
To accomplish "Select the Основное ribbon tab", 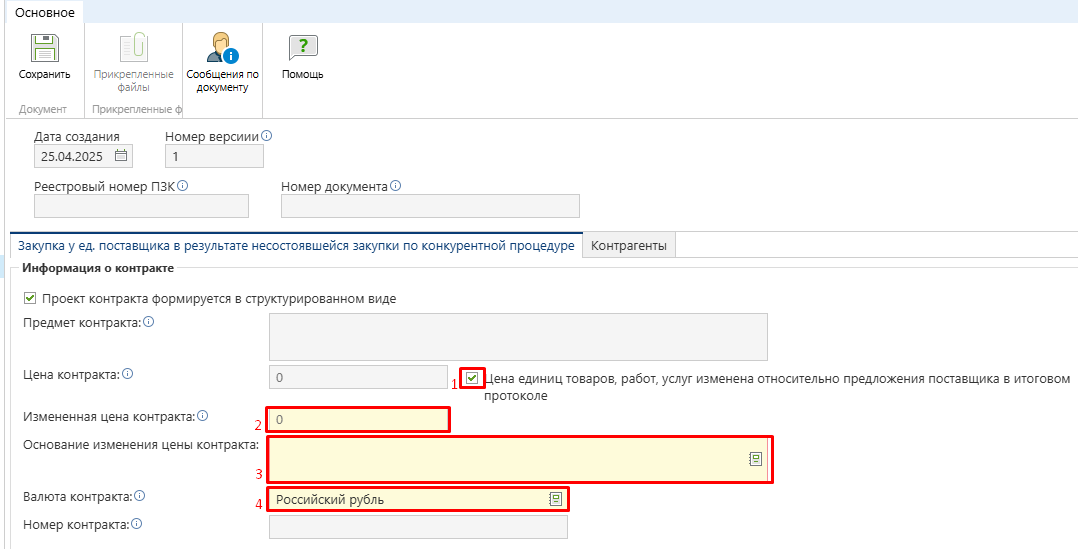I will click(45, 12).
